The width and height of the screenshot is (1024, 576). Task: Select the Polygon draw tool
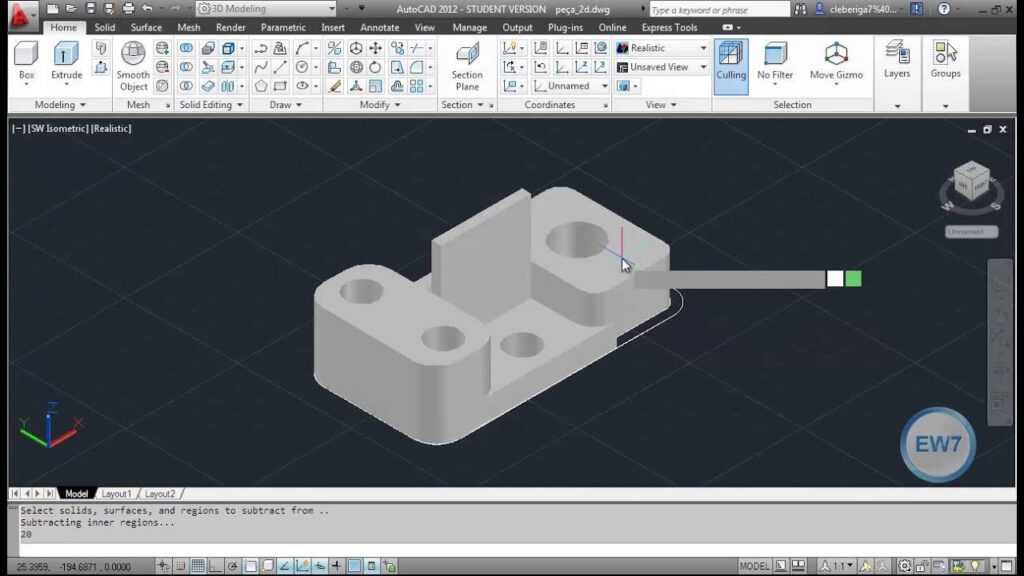pos(261,86)
